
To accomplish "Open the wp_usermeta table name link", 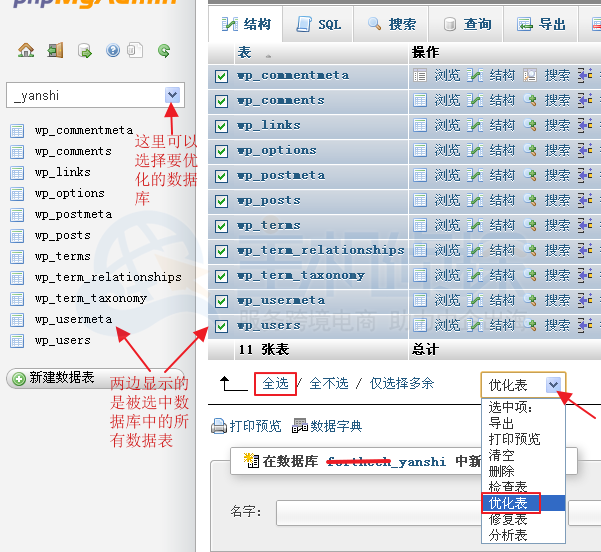I will pyautogui.click(x=281, y=300).
